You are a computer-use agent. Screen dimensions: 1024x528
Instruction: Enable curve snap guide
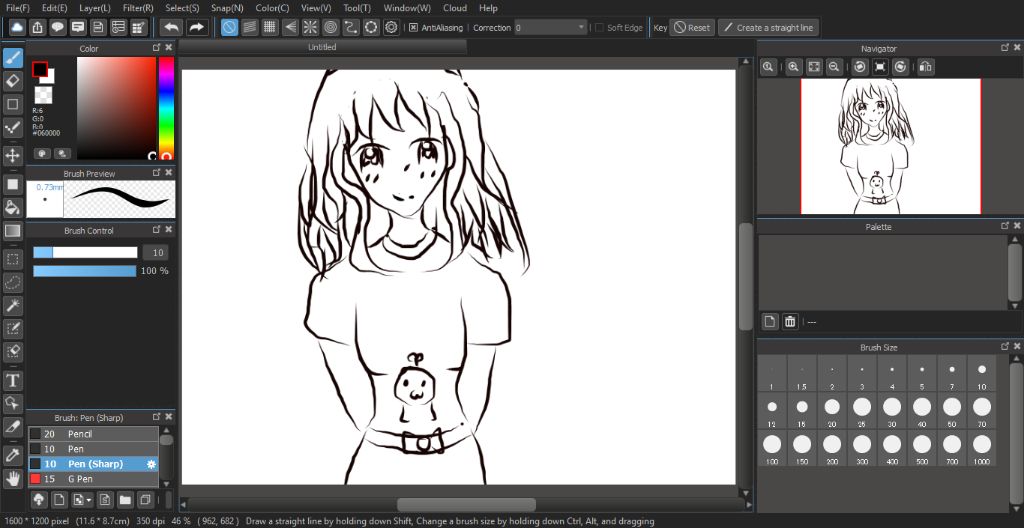tap(351, 27)
